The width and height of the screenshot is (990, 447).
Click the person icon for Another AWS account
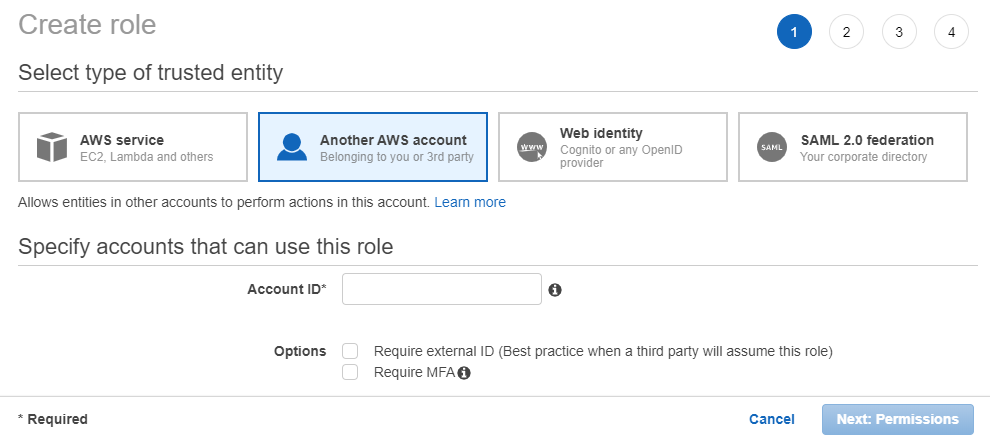[x=292, y=147]
